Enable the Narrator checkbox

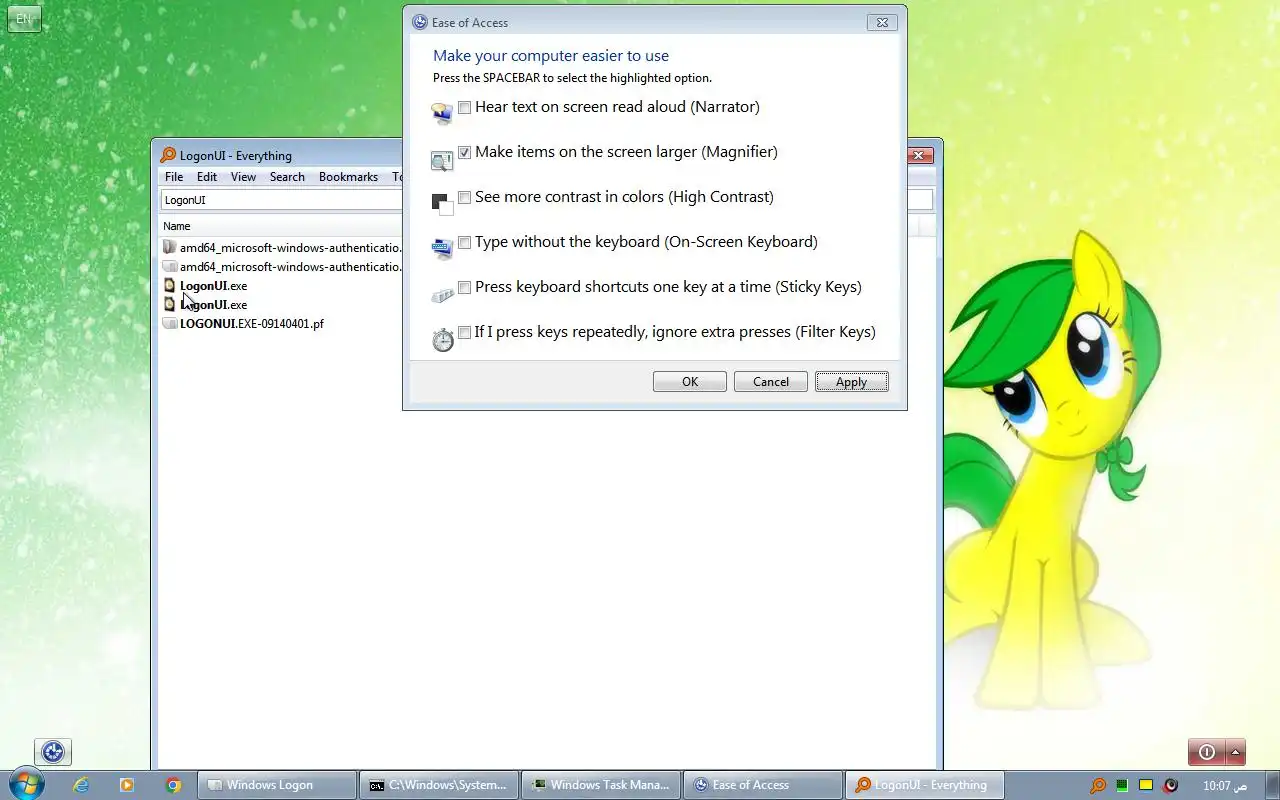464,107
